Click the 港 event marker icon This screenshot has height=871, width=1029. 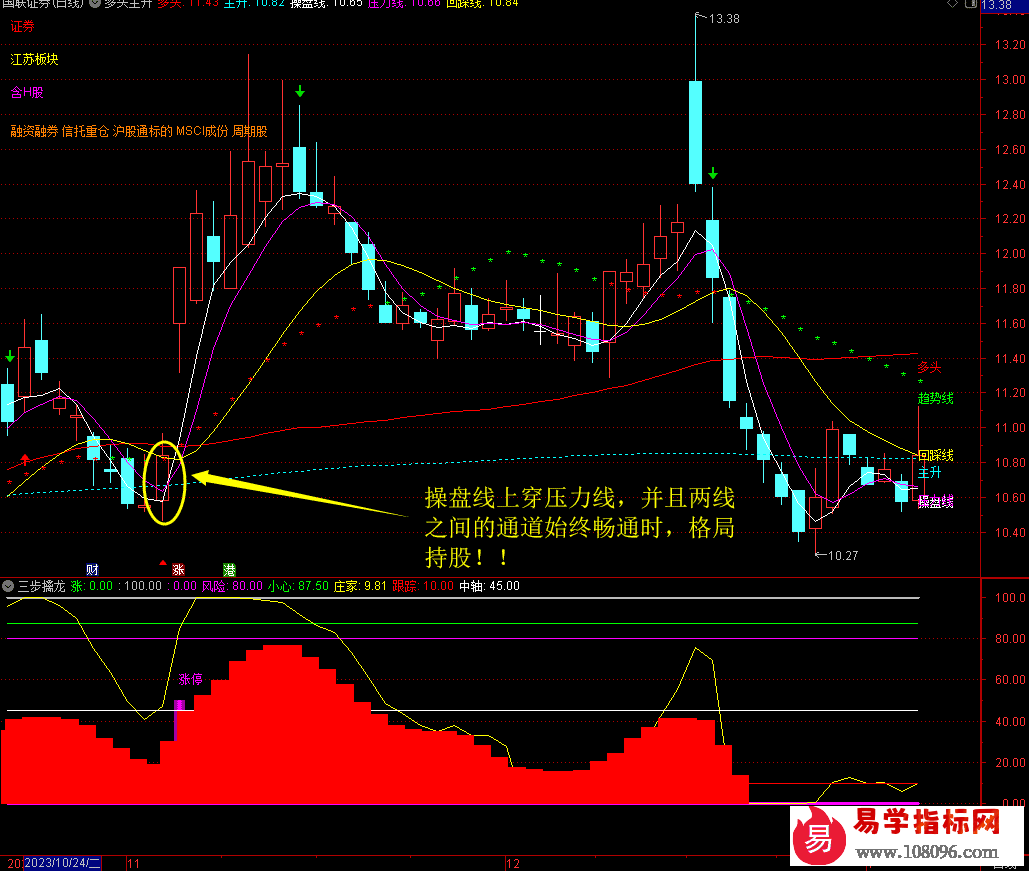[x=229, y=569]
